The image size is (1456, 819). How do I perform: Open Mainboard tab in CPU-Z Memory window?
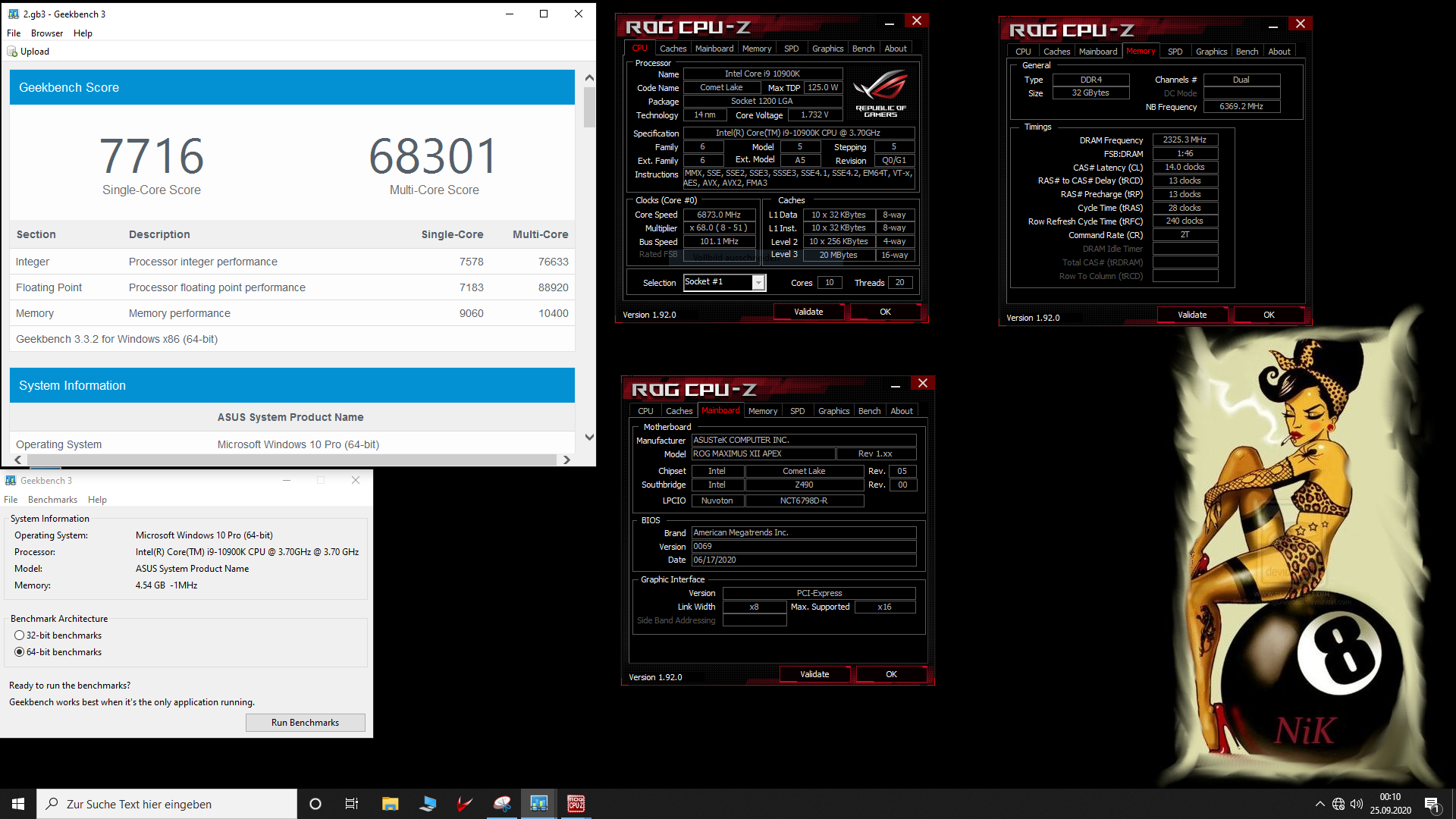coord(1098,52)
